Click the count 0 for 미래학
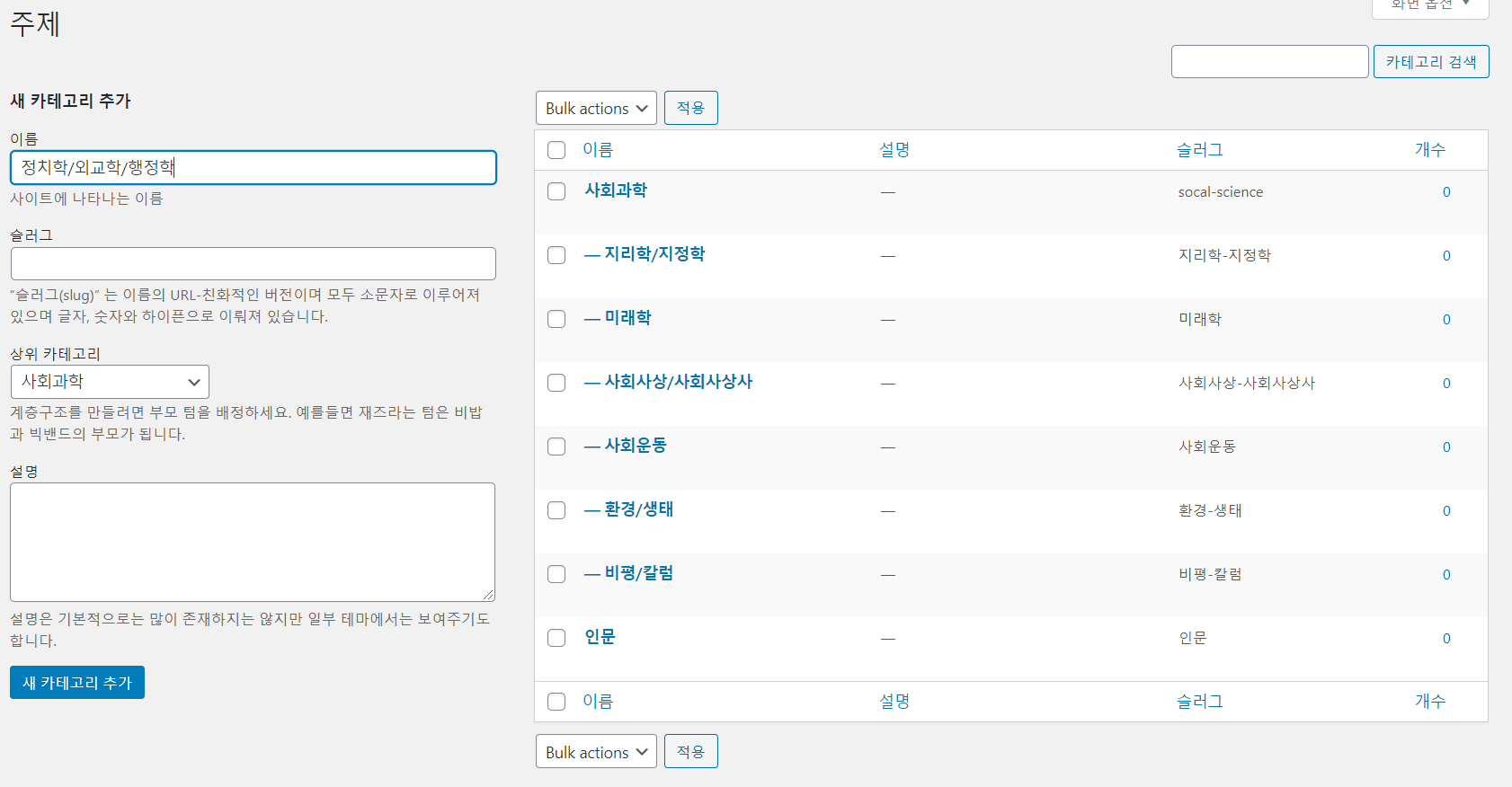This screenshot has height=787, width=1512. (1446, 319)
